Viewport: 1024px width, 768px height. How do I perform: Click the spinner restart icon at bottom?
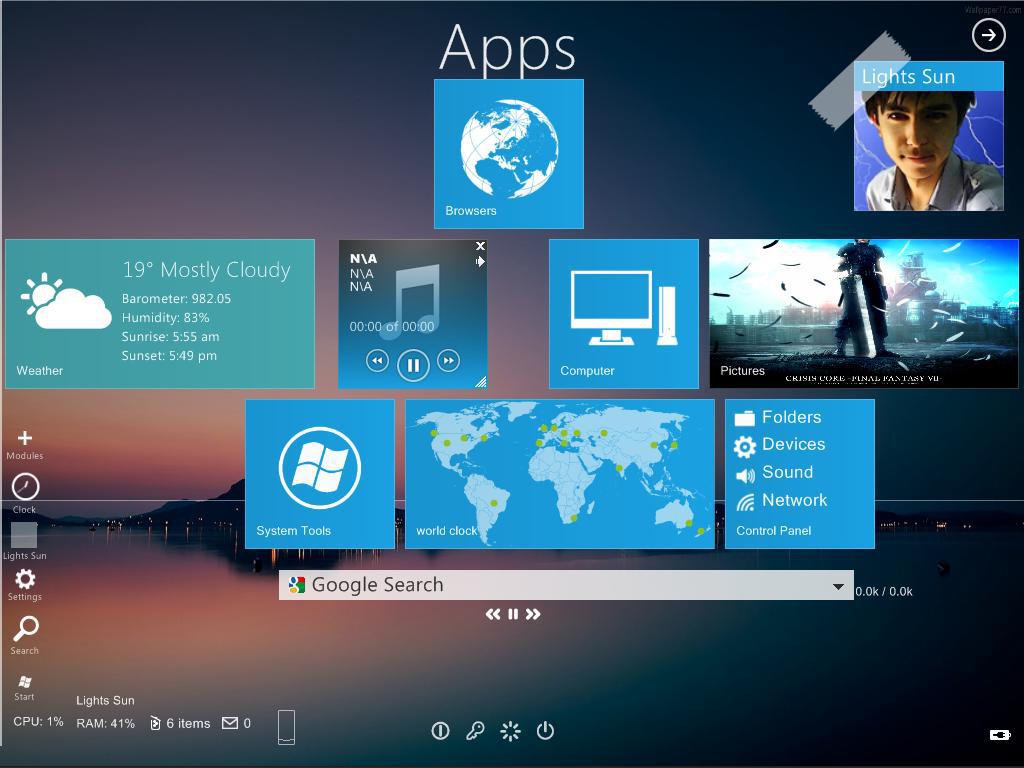(510, 731)
